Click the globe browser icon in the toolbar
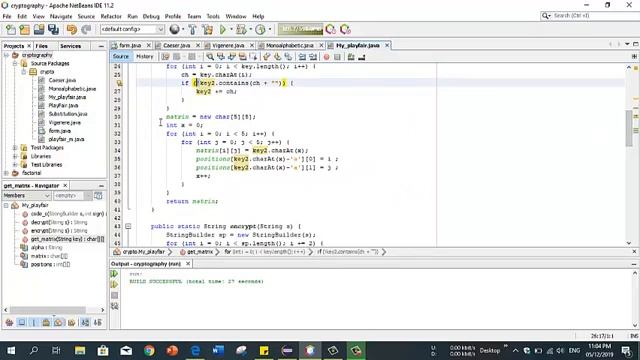The image size is (640, 360). click(x=174, y=29)
